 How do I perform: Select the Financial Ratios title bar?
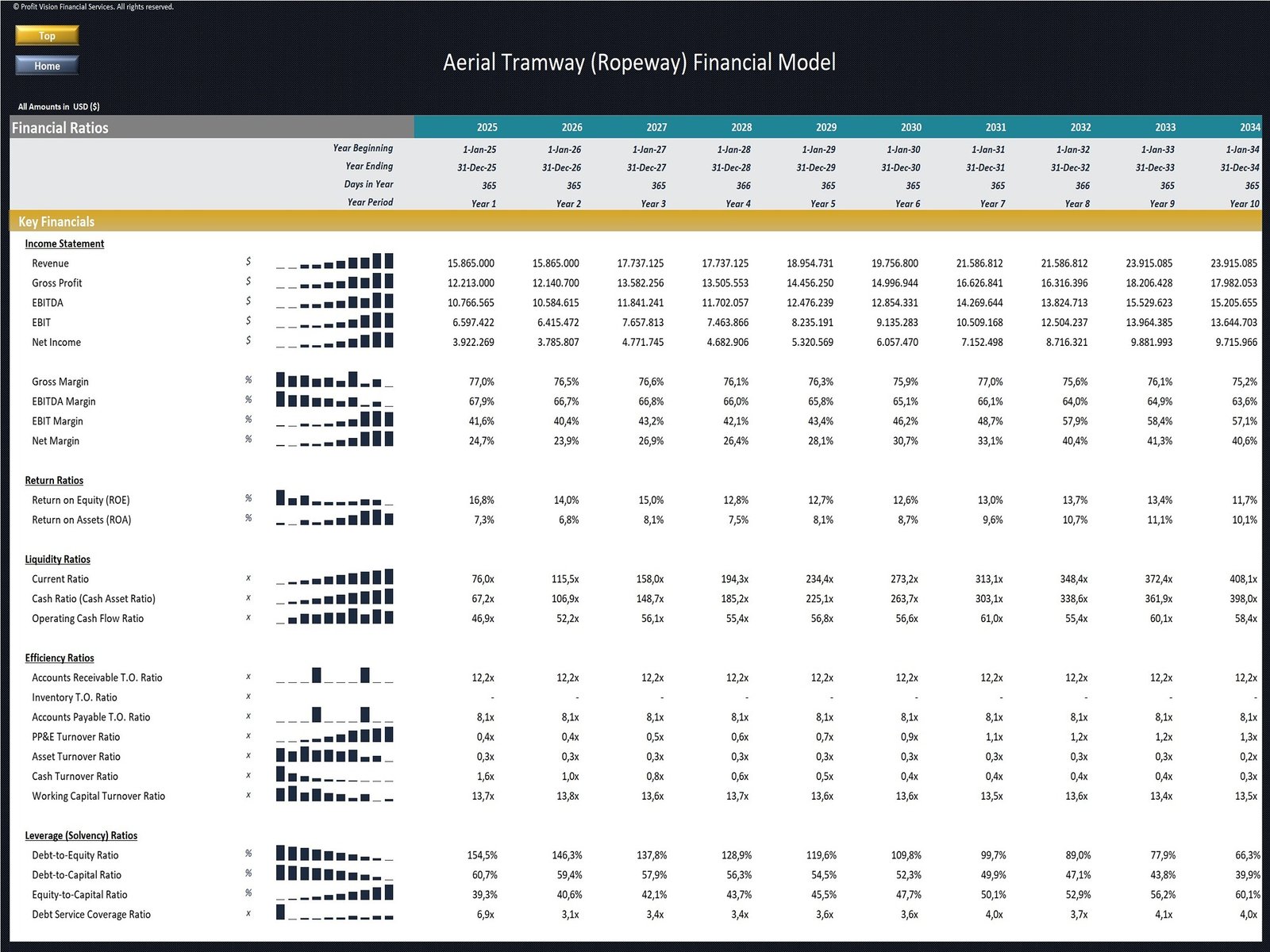pyautogui.click(x=60, y=128)
